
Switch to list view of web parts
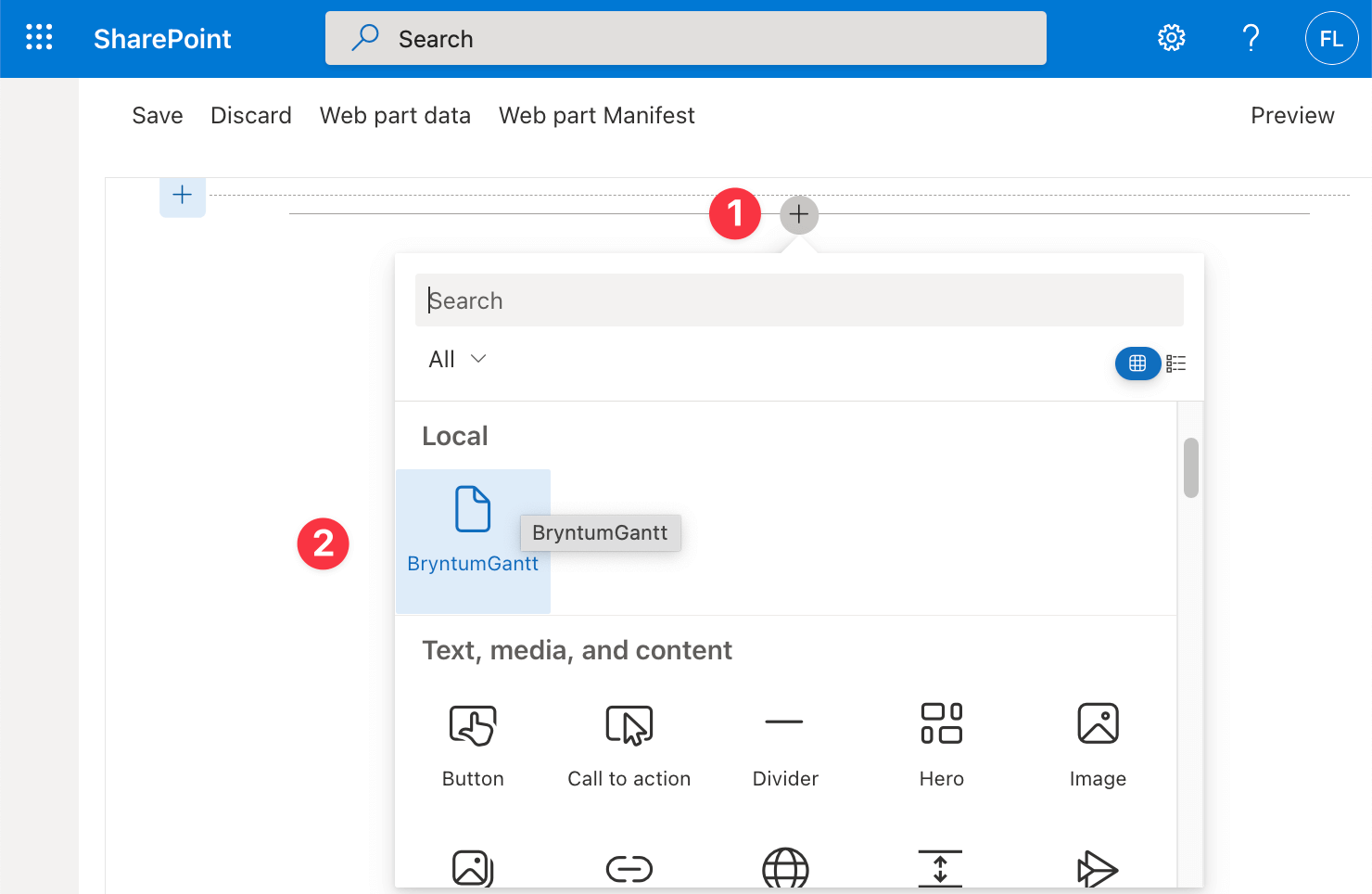click(x=1176, y=364)
